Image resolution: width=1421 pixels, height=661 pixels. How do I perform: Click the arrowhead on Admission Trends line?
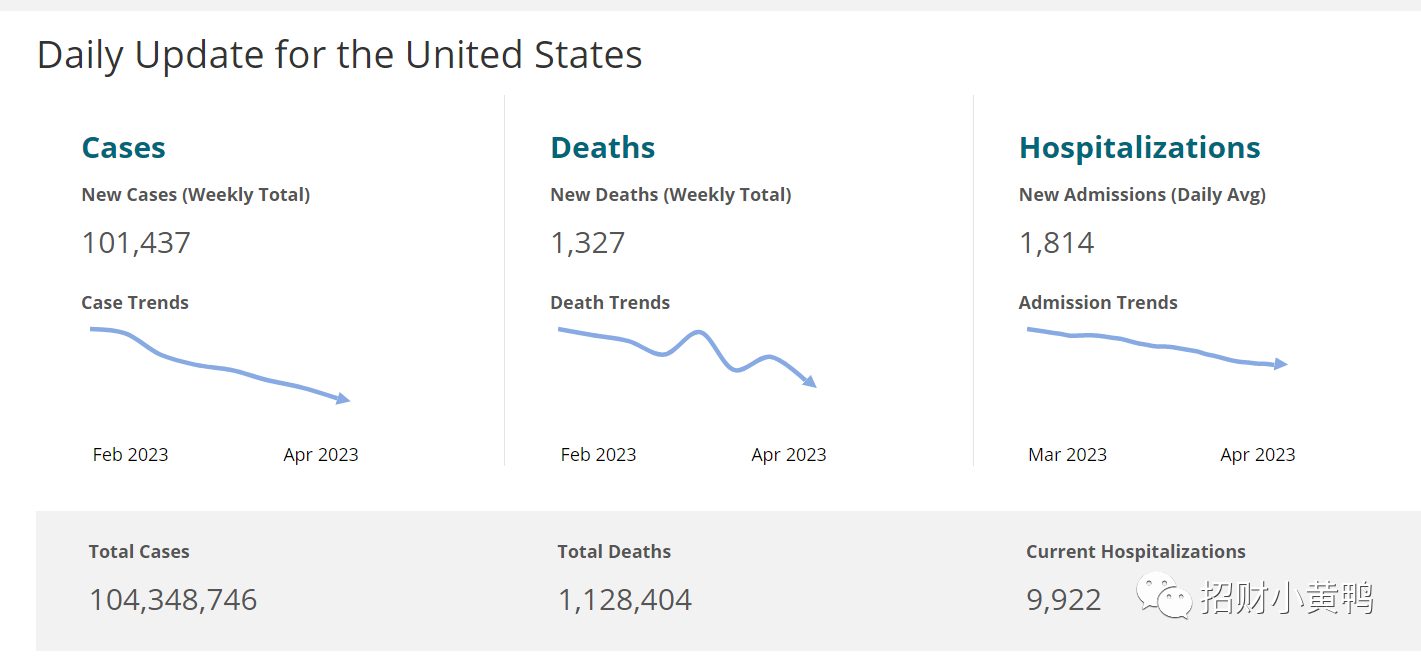(x=1281, y=364)
